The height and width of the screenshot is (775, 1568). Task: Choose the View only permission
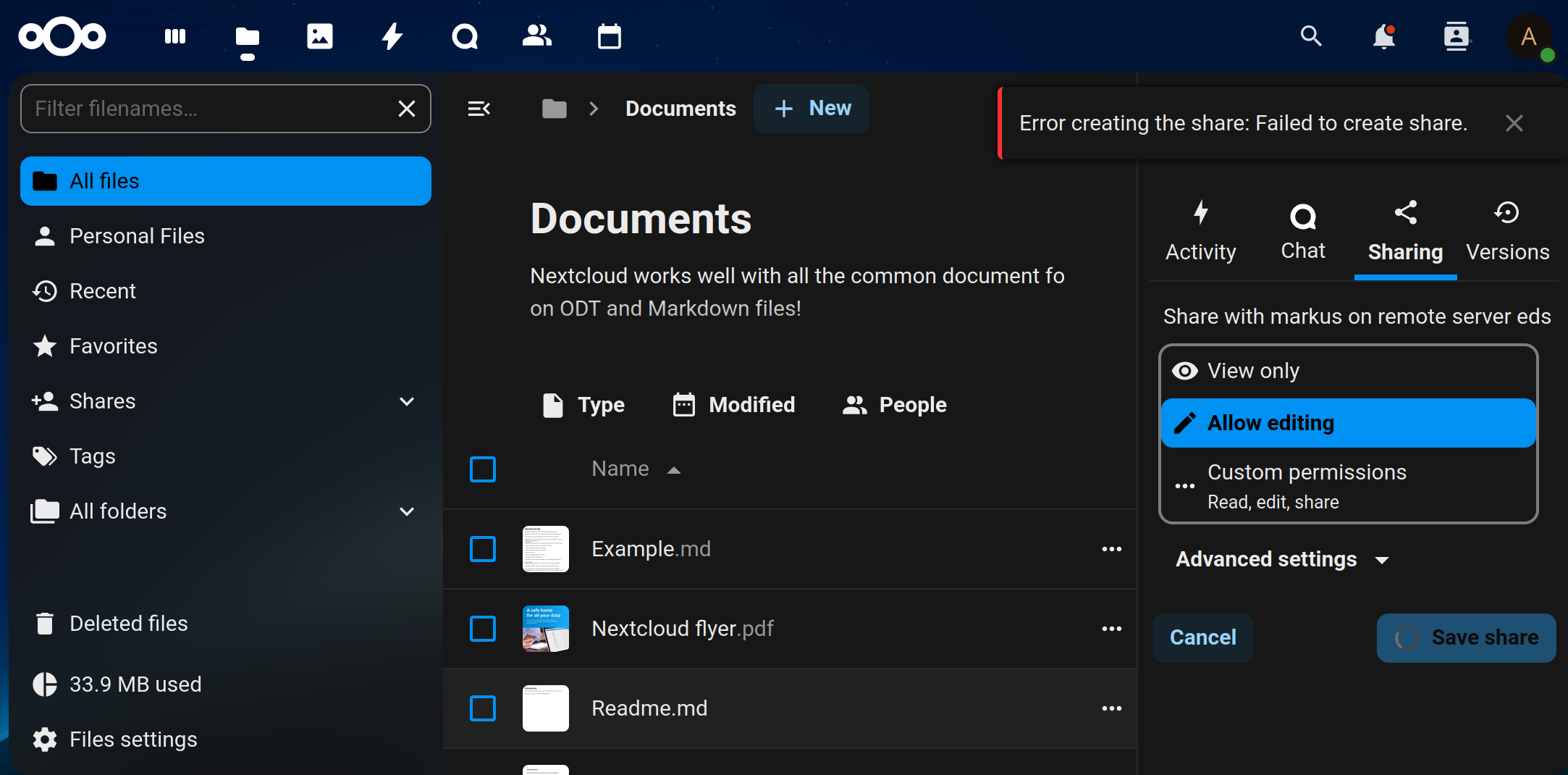pos(1348,371)
